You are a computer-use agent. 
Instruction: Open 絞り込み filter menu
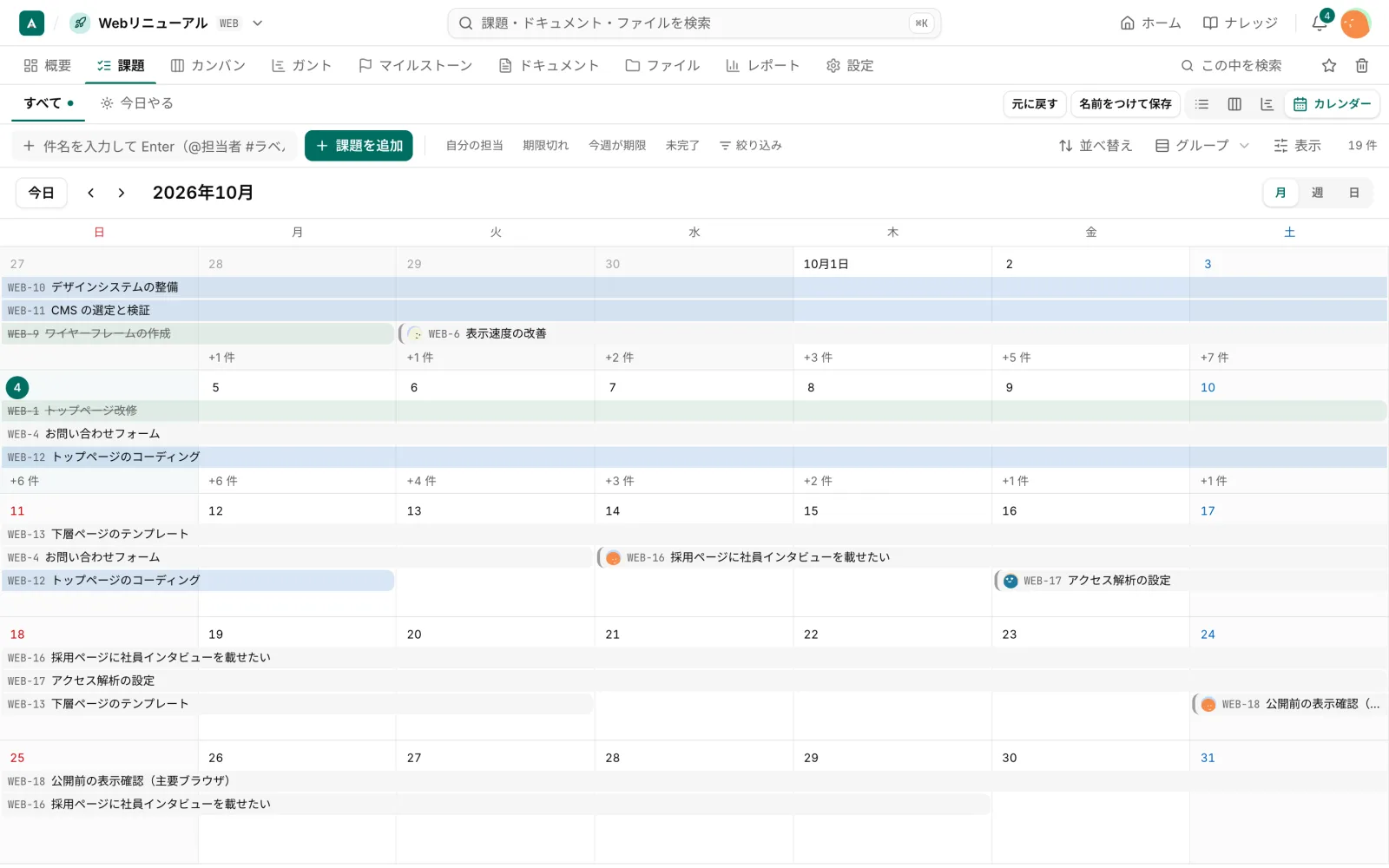(x=751, y=146)
